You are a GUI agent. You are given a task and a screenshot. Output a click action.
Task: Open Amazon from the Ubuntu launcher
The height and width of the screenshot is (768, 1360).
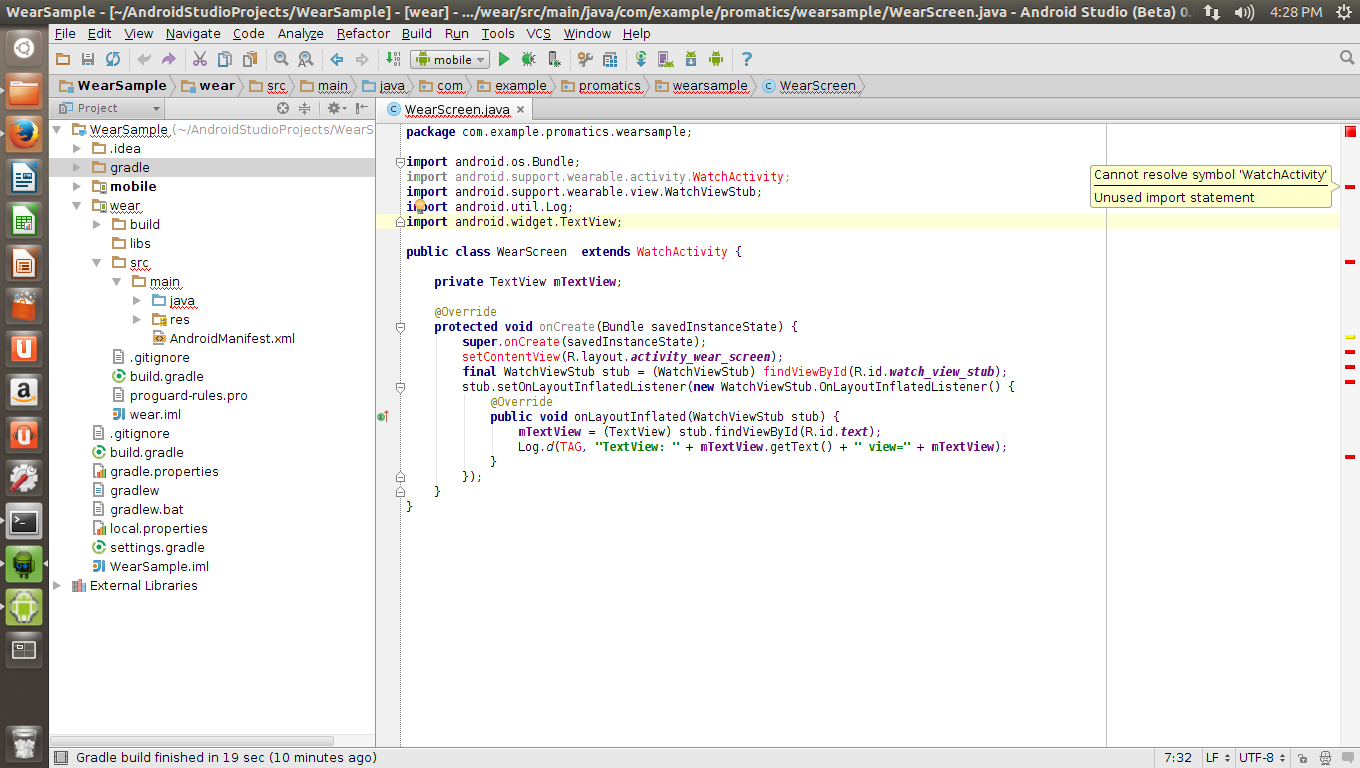click(24, 391)
